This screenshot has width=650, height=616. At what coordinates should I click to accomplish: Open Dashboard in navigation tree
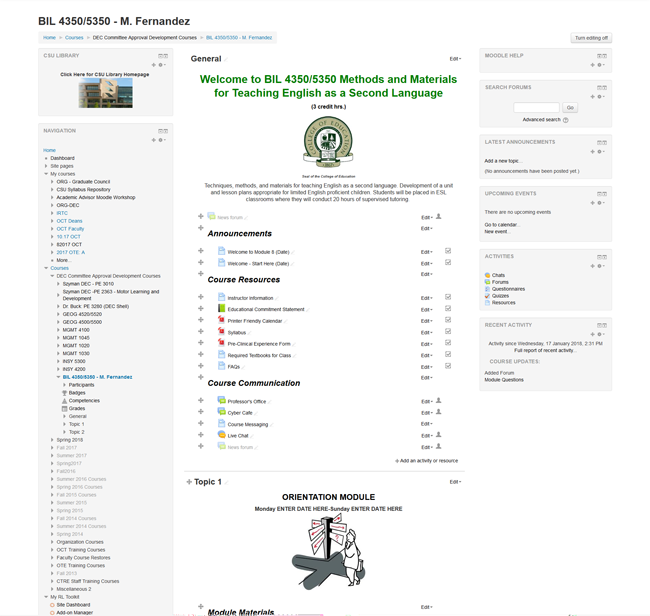pos(62,158)
